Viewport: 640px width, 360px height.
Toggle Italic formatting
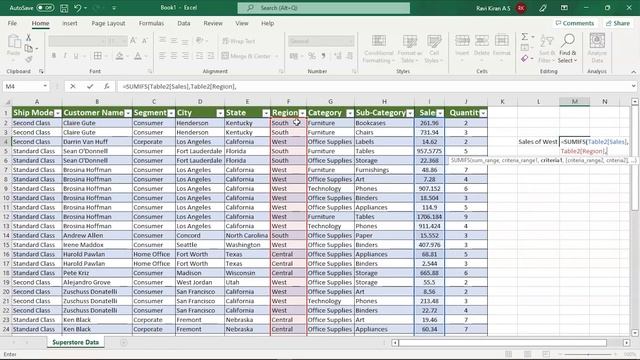65,56
